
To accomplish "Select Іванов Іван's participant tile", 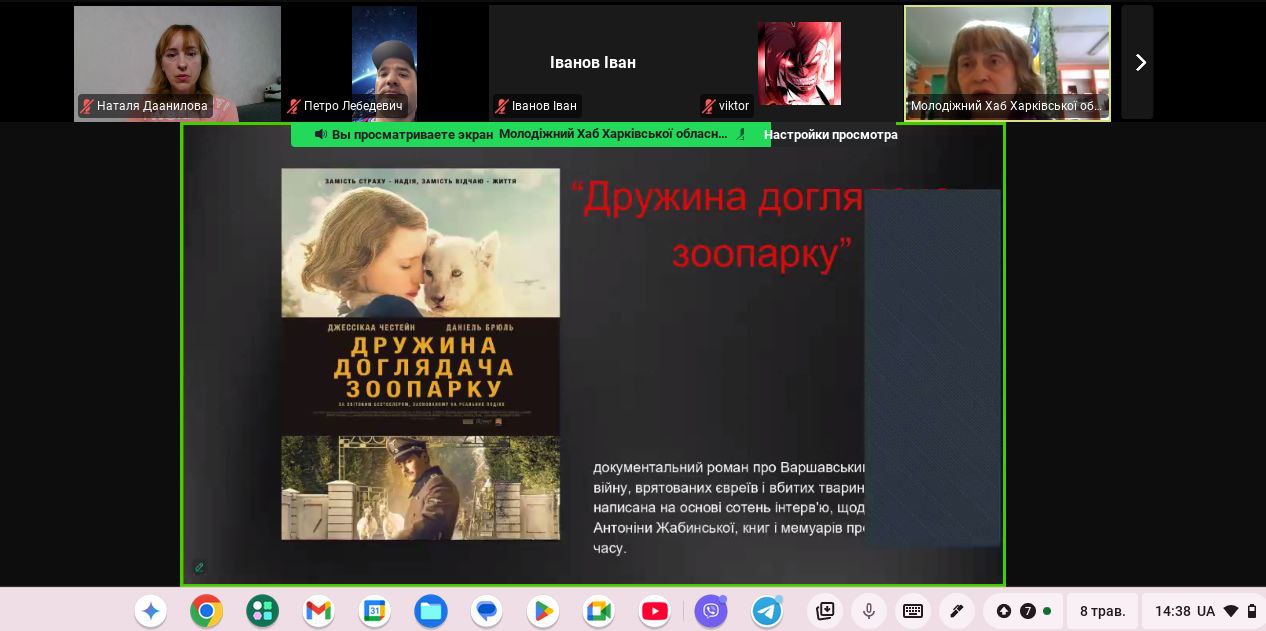I will [593, 63].
